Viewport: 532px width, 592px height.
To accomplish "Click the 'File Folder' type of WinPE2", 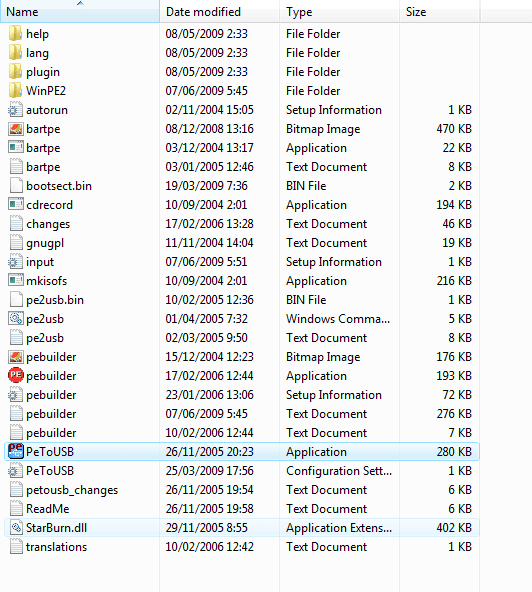I will pyautogui.click(x=313, y=91).
